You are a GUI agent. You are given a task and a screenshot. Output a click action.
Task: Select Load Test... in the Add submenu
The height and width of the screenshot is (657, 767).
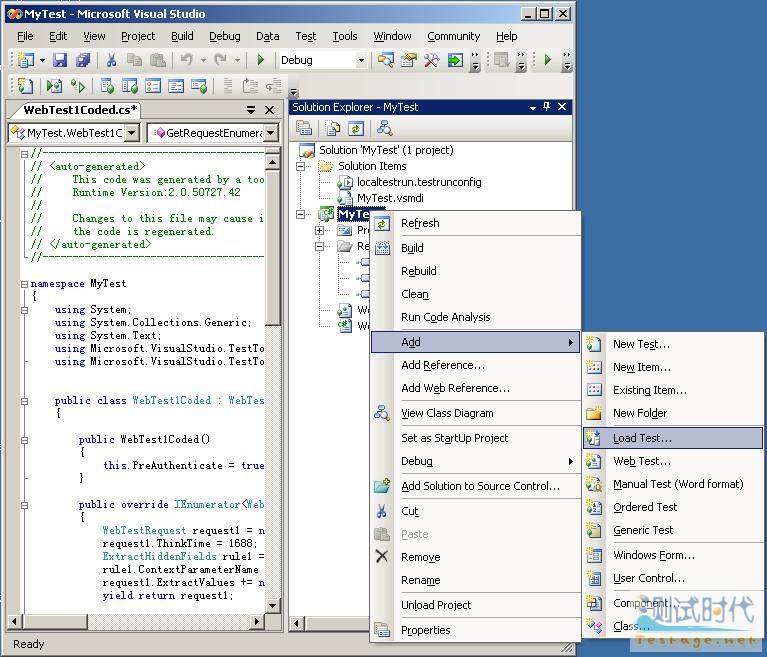point(642,438)
